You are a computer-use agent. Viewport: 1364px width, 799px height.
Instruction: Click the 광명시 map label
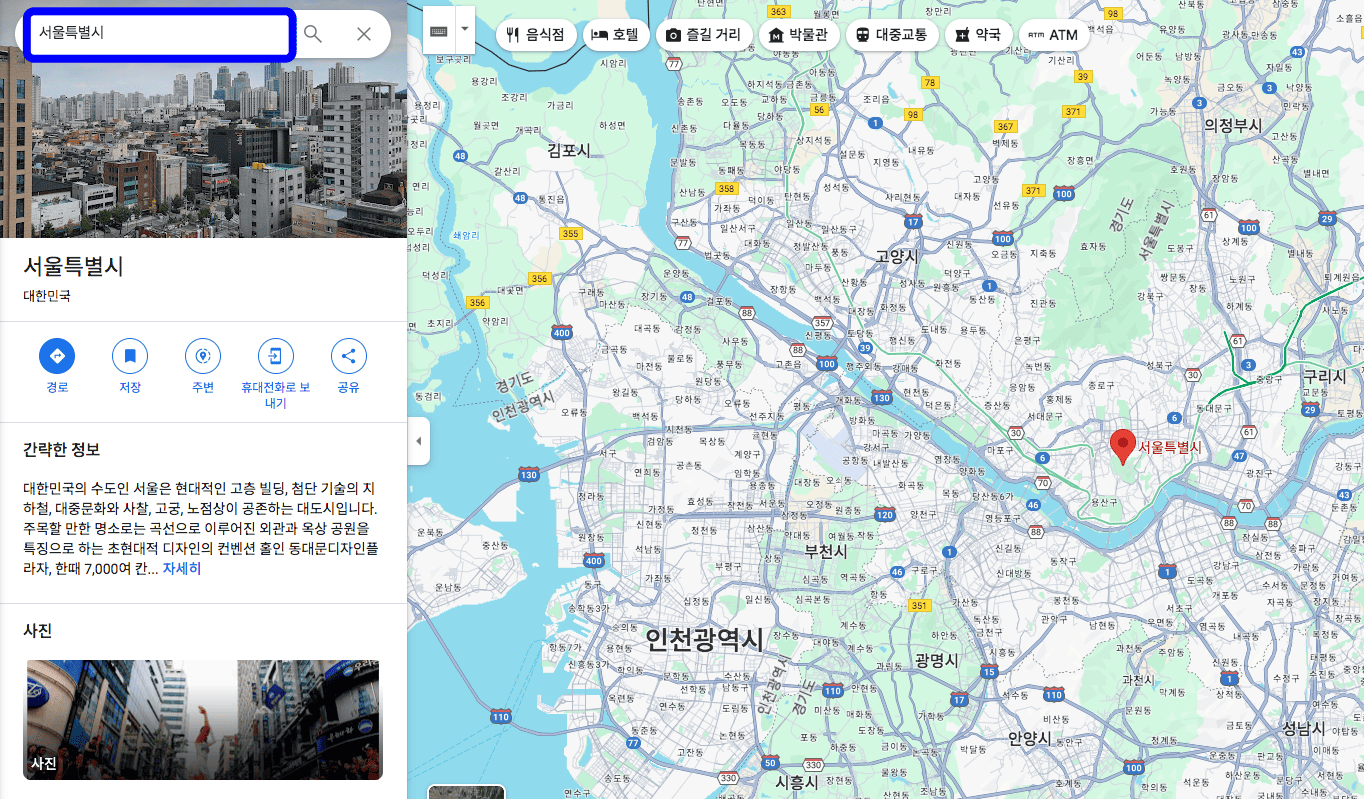[x=937, y=661]
